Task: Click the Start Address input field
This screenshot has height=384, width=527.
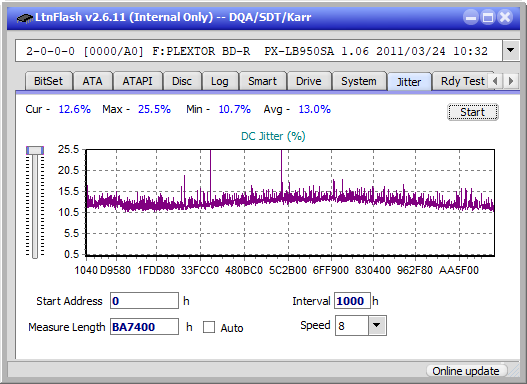Action: click(144, 301)
